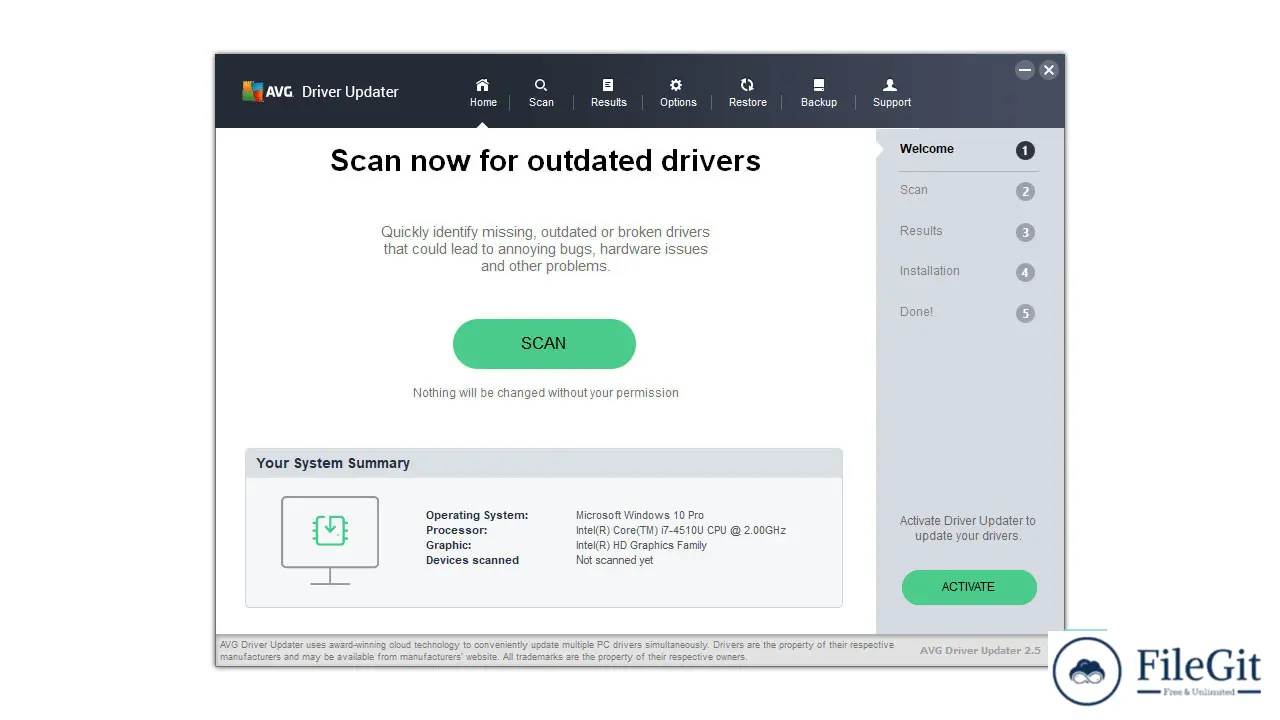Click step number 4 circle
The height and width of the screenshot is (720, 1280).
[1025, 273]
